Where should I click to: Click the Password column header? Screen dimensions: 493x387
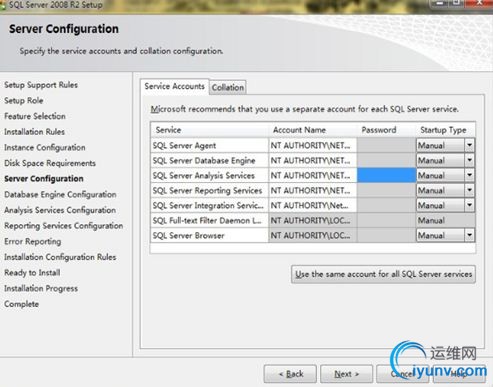click(386, 130)
